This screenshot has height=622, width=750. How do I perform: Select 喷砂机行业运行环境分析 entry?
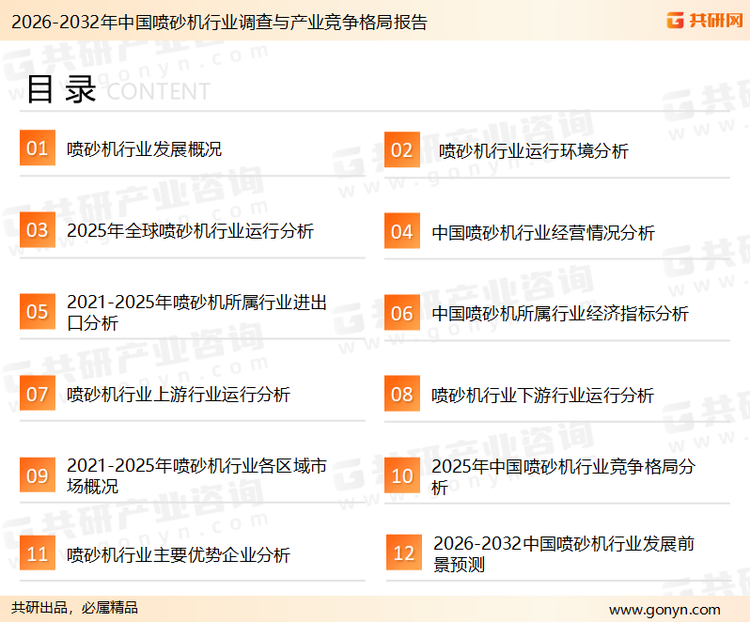pyautogui.click(x=534, y=151)
